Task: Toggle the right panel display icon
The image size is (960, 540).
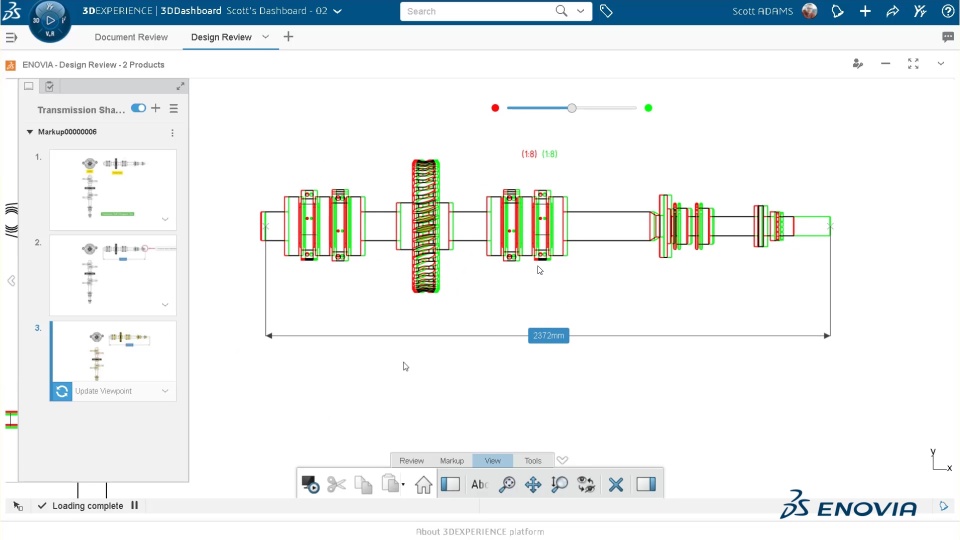Action: (x=646, y=484)
